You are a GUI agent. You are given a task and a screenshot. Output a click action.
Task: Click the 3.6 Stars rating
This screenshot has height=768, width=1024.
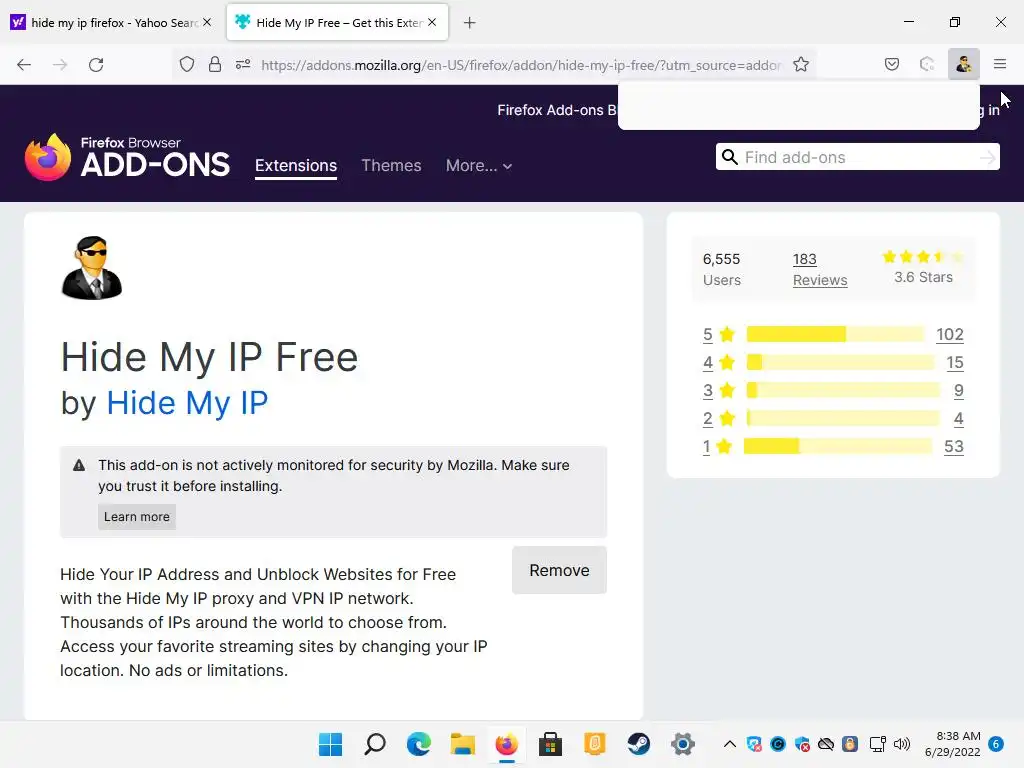coord(923,268)
